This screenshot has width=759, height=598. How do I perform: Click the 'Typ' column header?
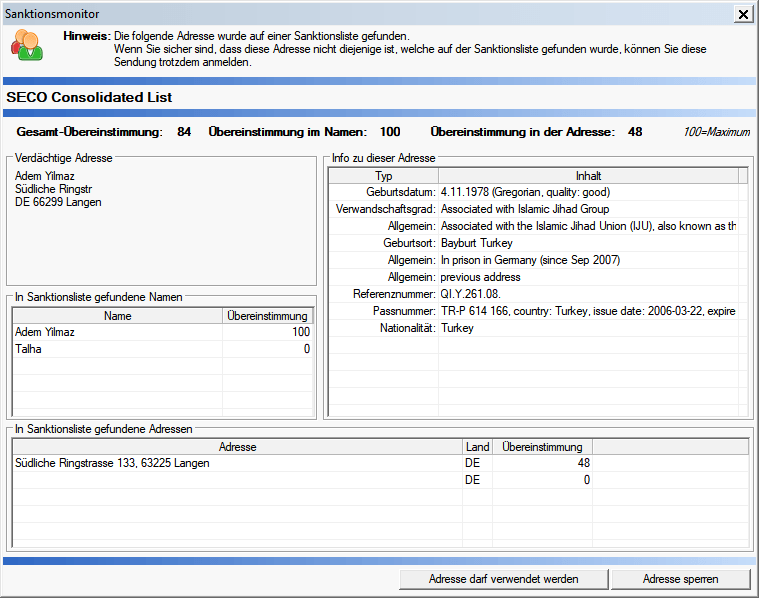pyautogui.click(x=383, y=176)
